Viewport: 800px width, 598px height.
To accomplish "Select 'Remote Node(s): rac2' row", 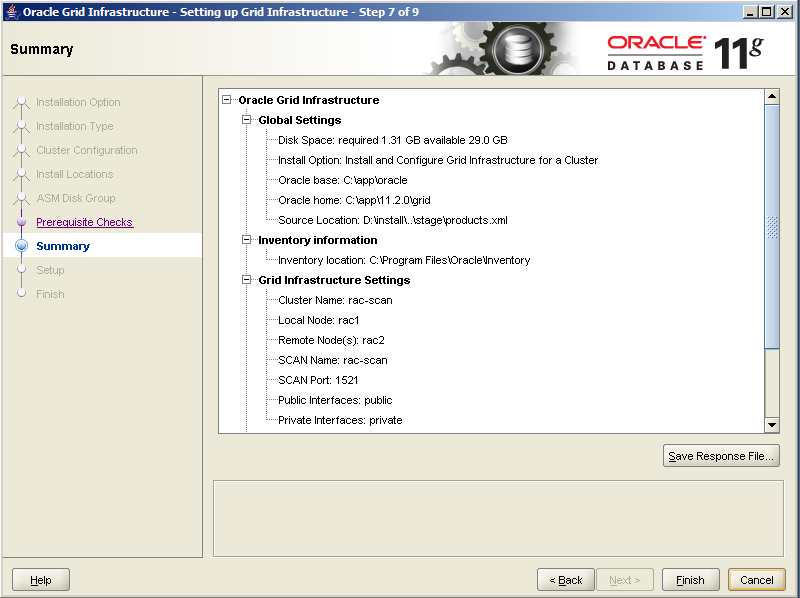I will click(x=332, y=340).
